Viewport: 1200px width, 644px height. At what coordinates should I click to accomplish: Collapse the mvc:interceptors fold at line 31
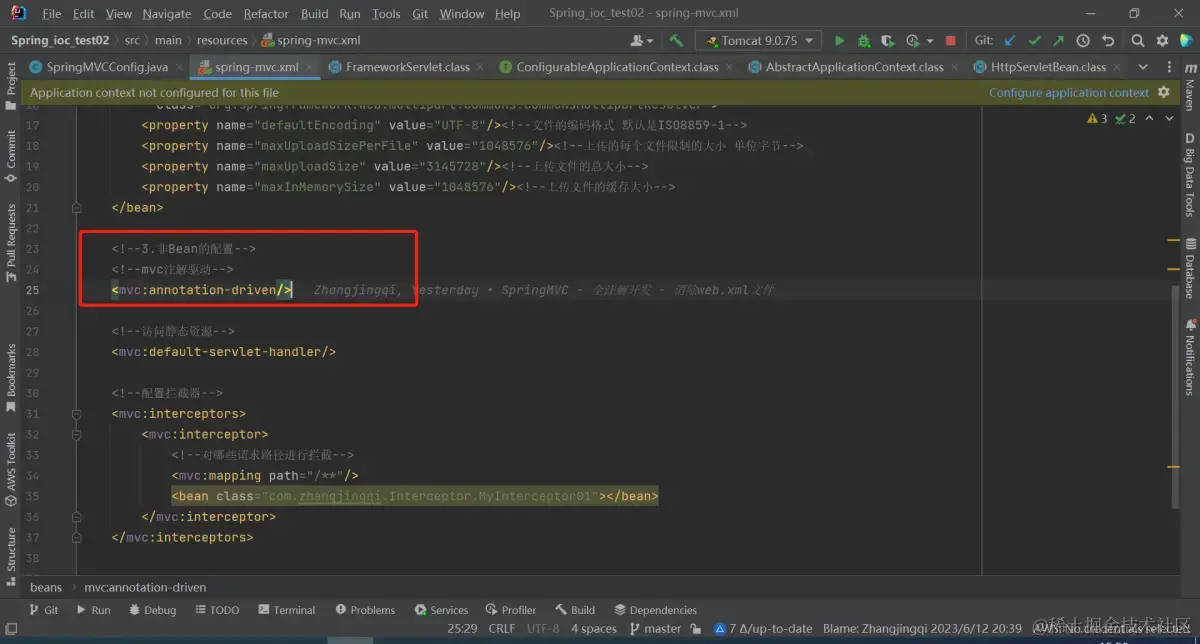click(x=76, y=414)
